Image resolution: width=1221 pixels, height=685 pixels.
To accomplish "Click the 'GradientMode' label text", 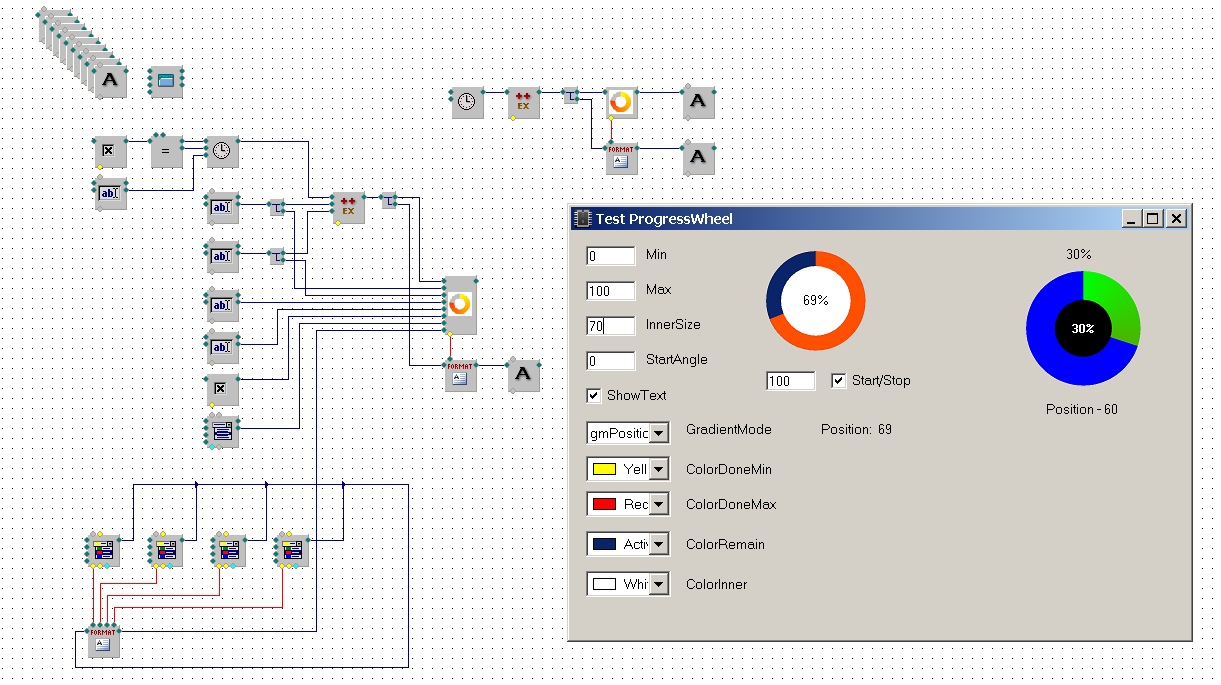I will point(729,430).
